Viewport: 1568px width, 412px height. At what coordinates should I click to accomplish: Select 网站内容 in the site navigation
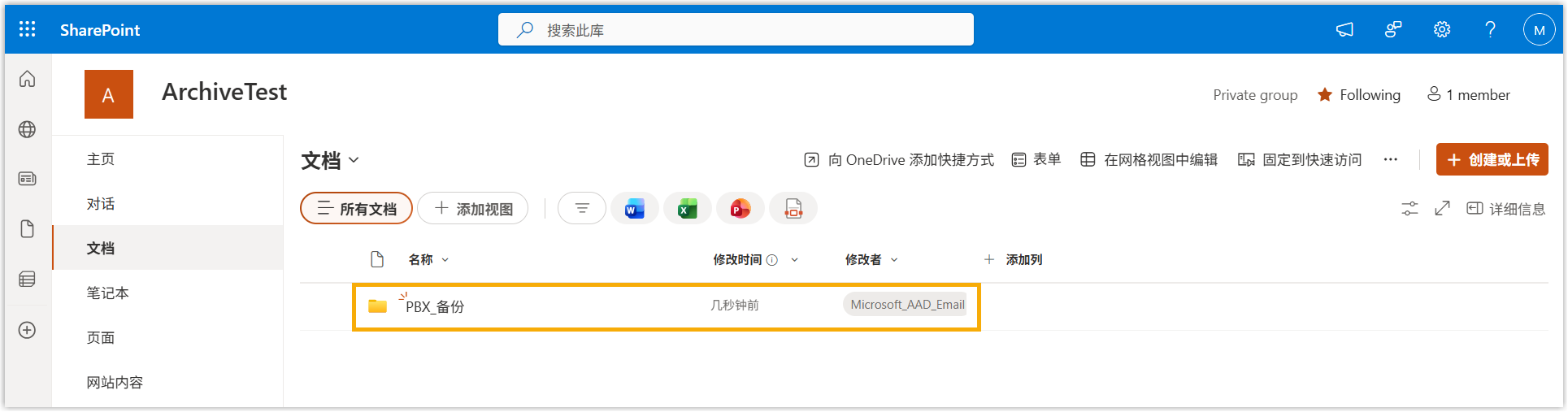coord(115,382)
